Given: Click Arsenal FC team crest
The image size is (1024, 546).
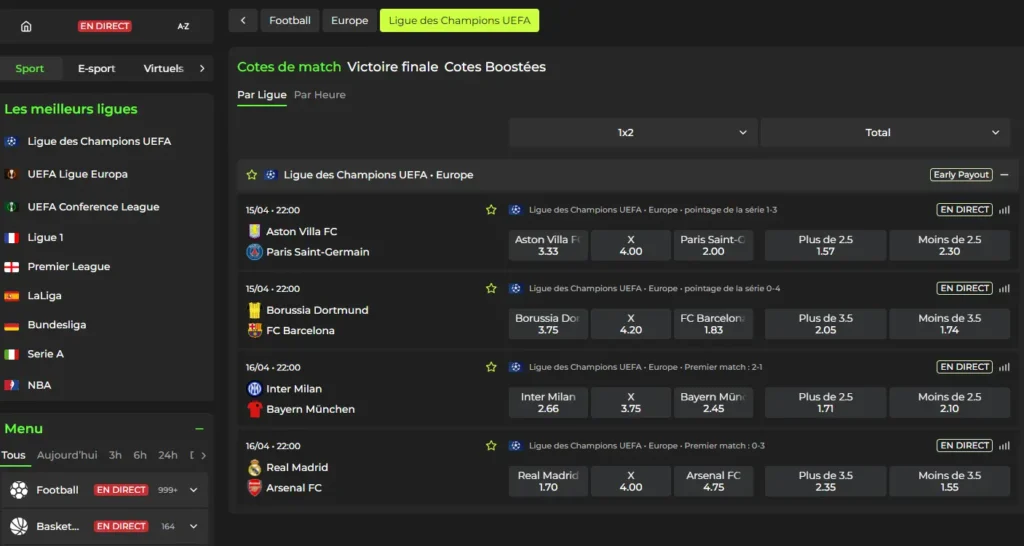Looking at the screenshot, I should (x=255, y=488).
